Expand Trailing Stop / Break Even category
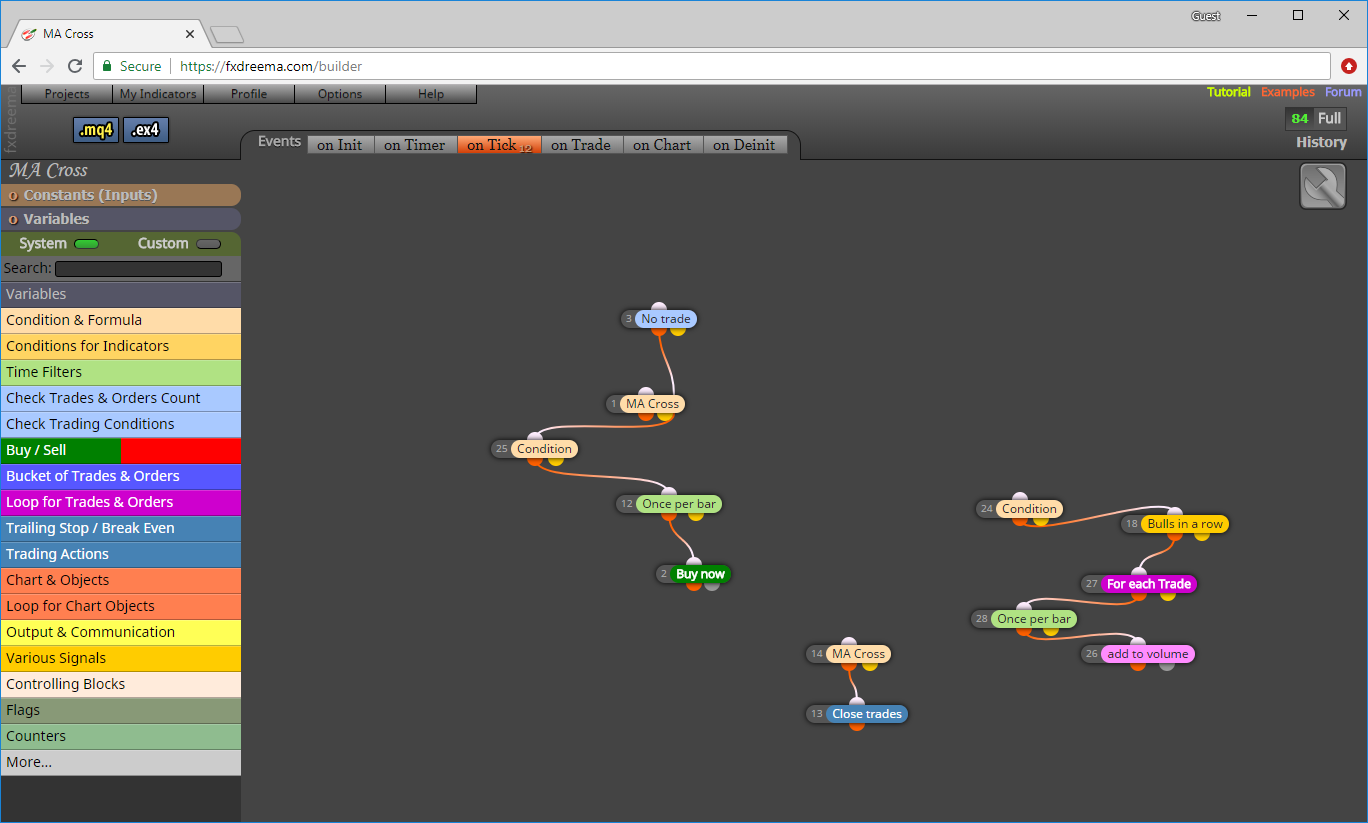 [x=120, y=528]
